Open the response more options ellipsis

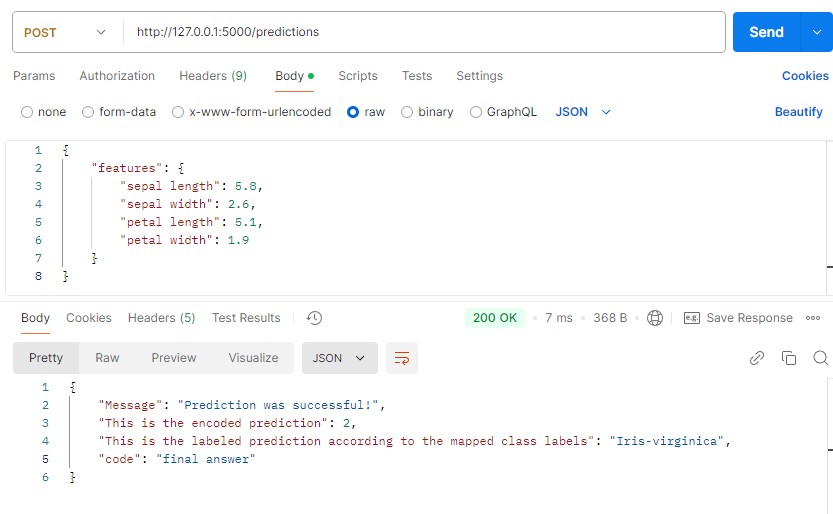pyautogui.click(x=813, y=318)
